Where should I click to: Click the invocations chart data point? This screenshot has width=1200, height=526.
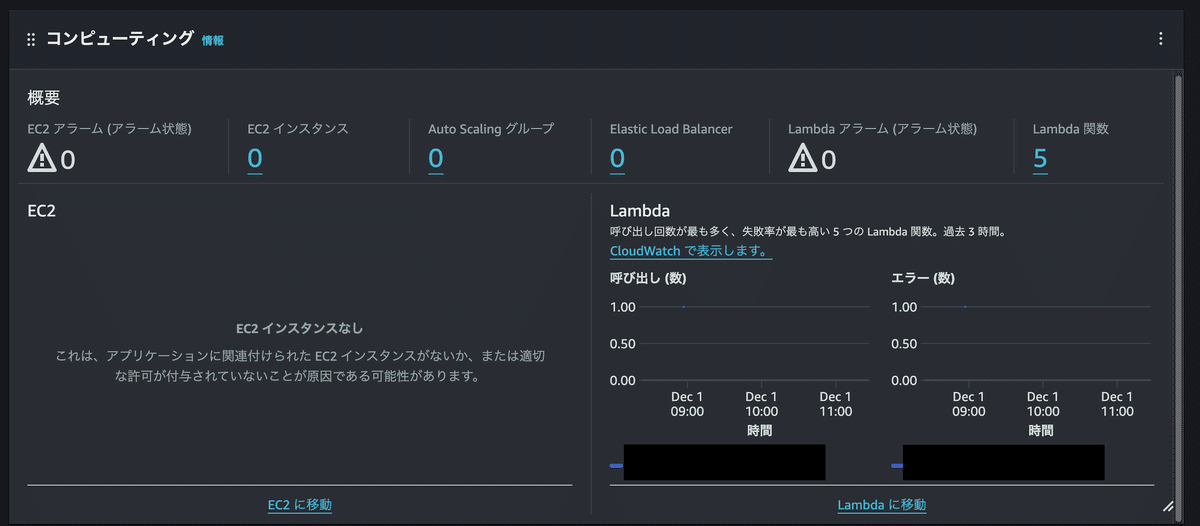pos(684,307)
